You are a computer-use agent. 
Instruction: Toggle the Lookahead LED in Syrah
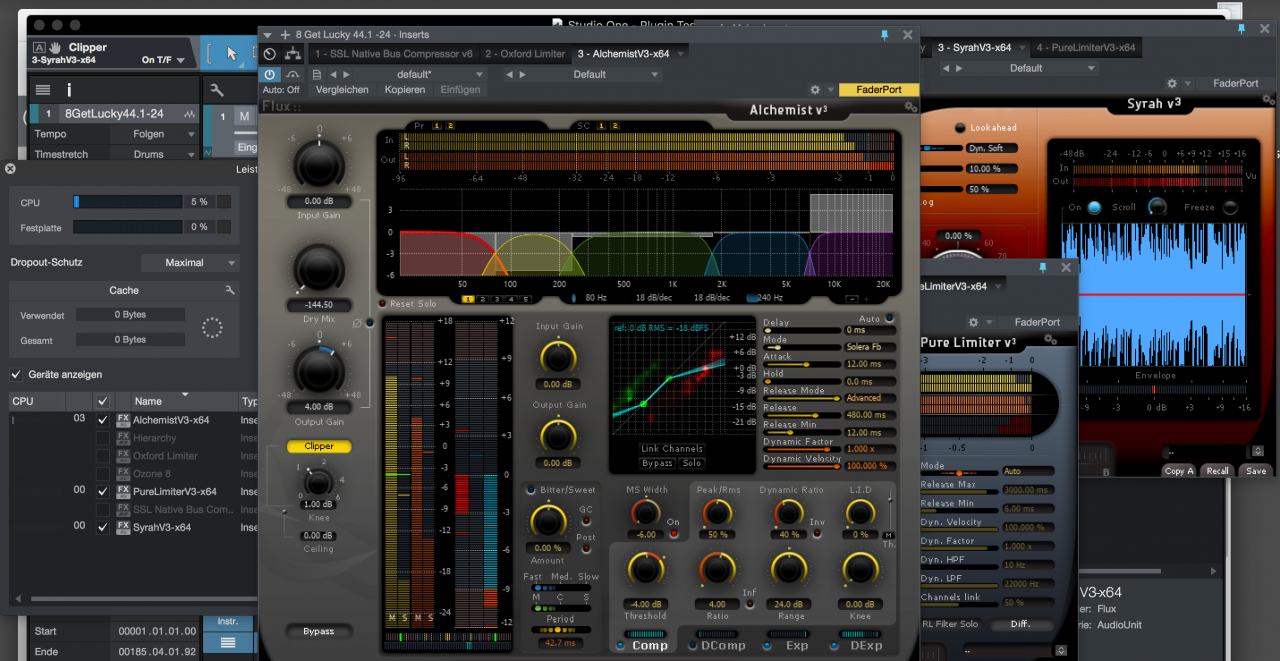point(961,128)
